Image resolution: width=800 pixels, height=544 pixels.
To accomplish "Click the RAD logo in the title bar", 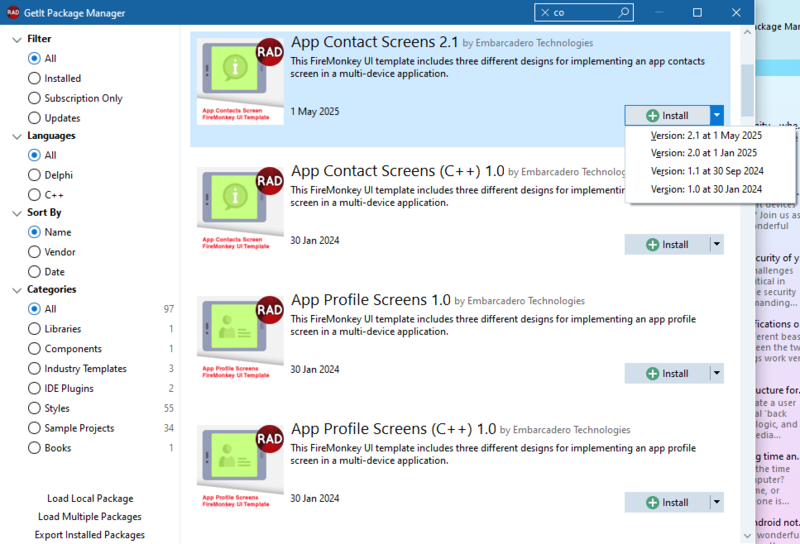I will [x=13, y=12].
